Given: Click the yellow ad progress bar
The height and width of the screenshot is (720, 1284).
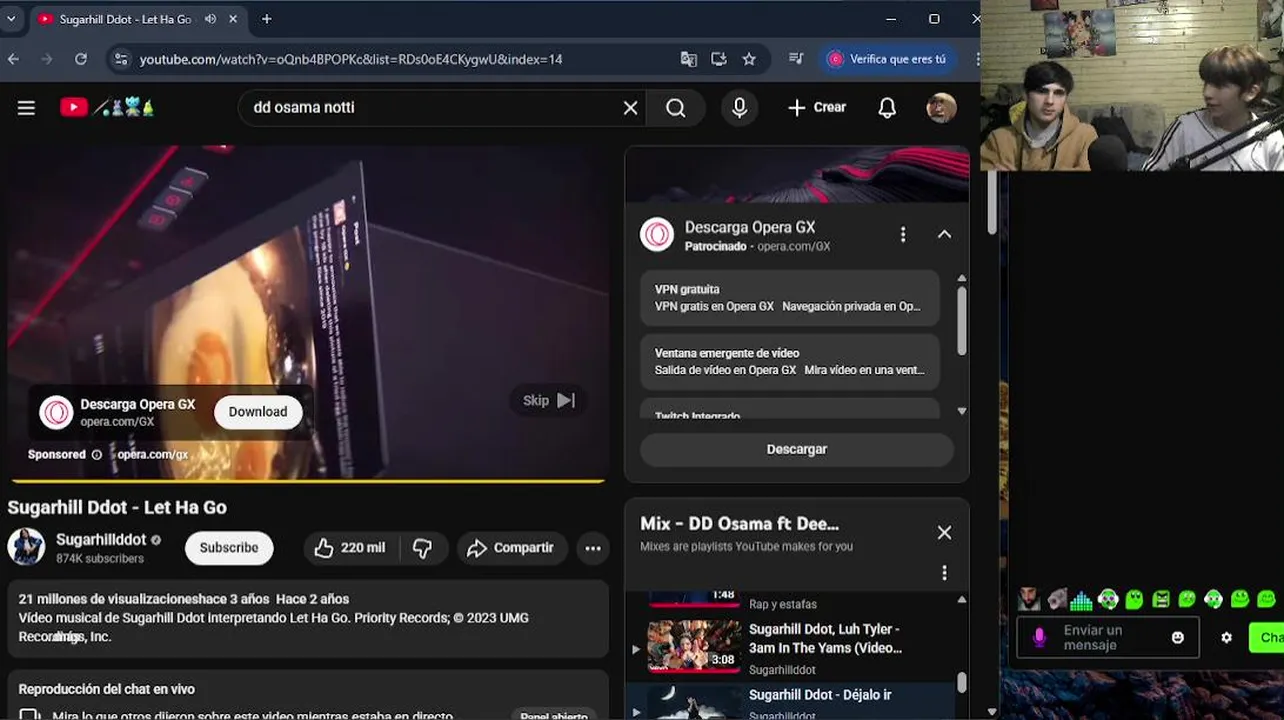Looking at the screenshot, I should coord(306,481).
